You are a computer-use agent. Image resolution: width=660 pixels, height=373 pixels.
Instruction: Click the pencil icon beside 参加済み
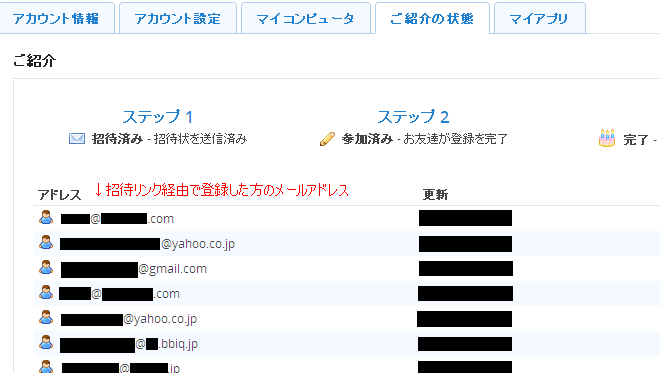click(x=327, y=139)
